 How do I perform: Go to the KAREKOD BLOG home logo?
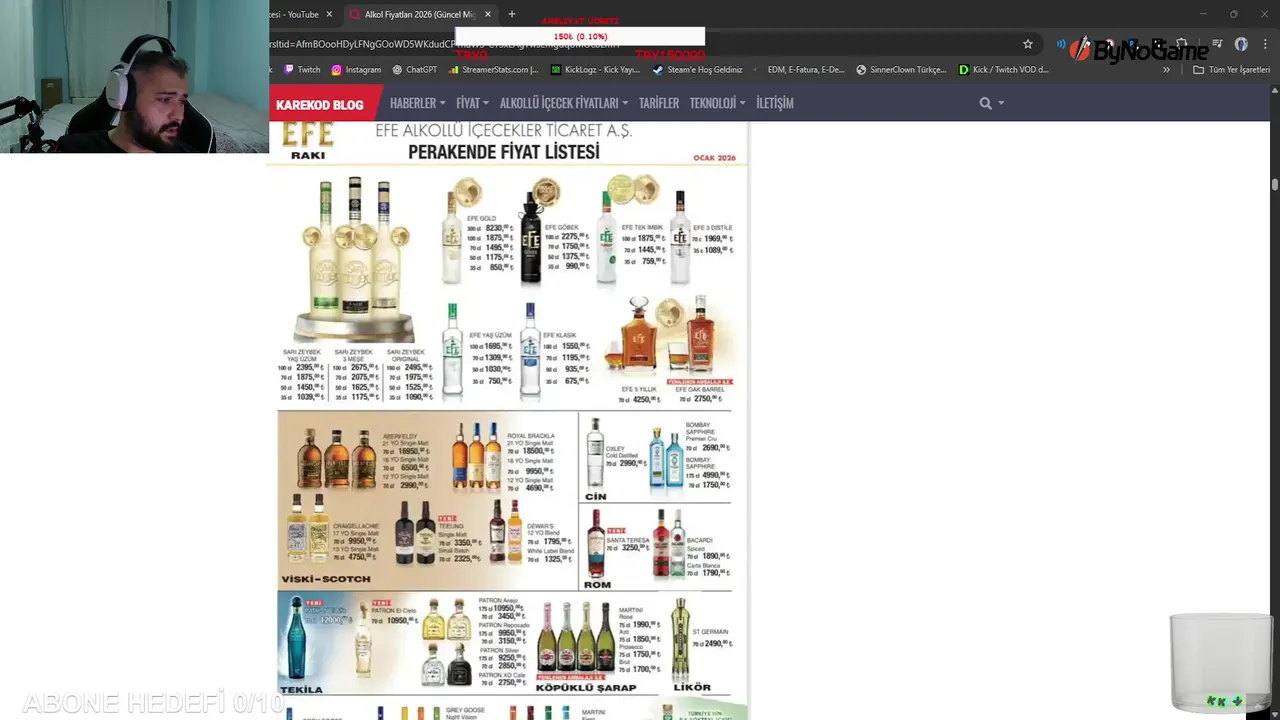tap(320, 104)
